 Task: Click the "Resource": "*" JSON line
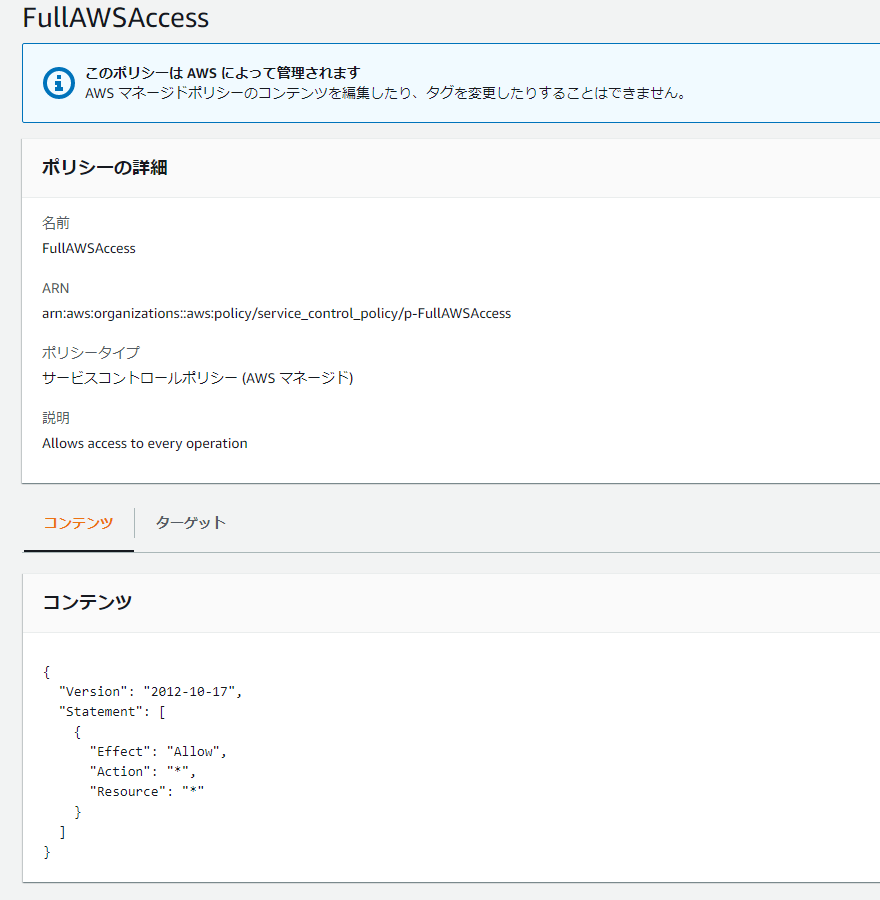point(146,792)
